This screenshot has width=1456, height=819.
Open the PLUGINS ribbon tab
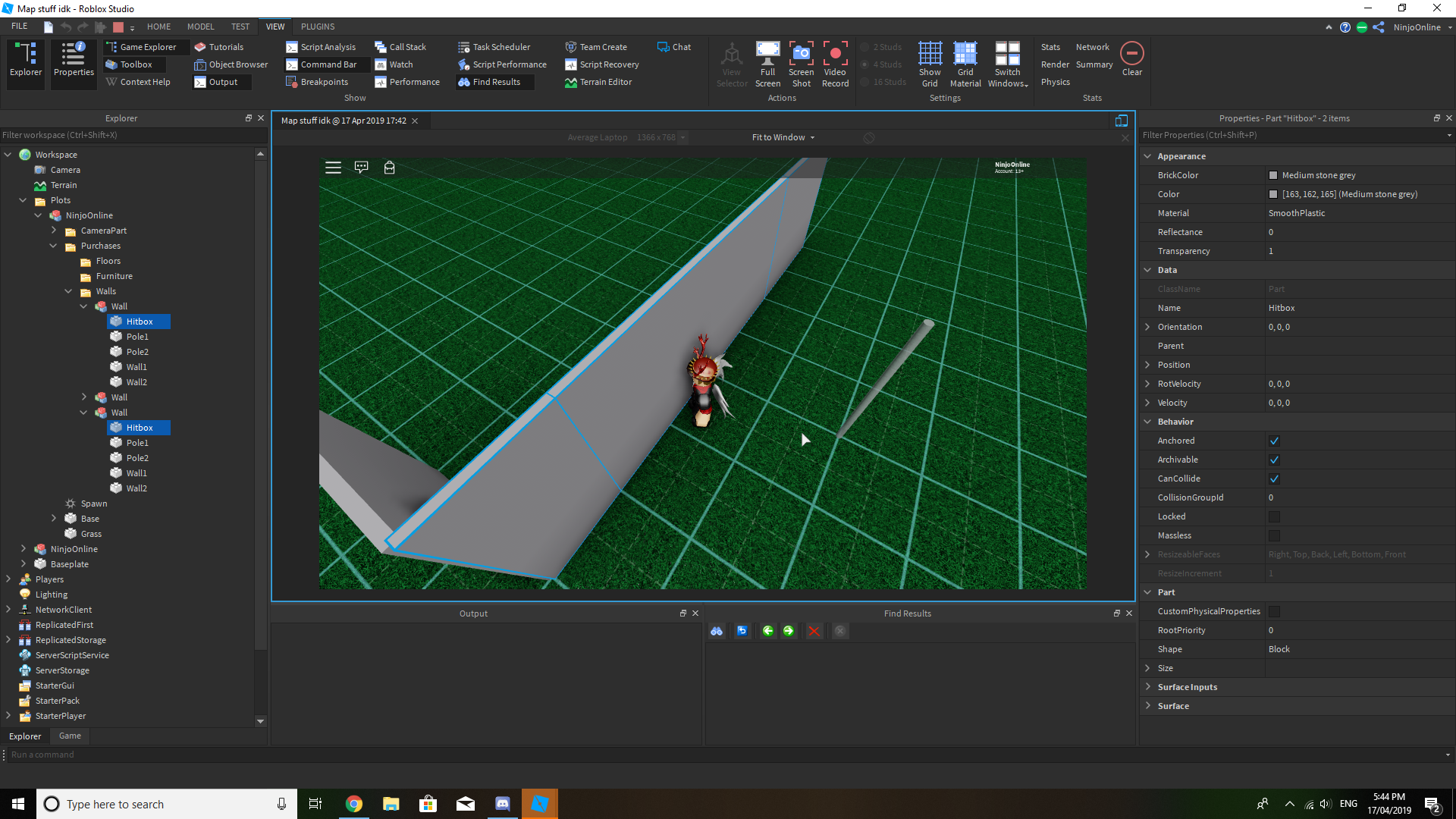(x=317, y=27)
